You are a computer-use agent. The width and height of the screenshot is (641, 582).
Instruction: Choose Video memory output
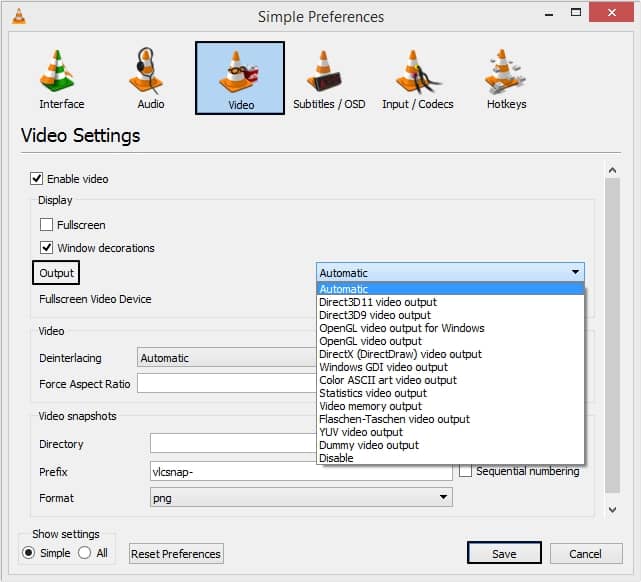click(450, 406)
